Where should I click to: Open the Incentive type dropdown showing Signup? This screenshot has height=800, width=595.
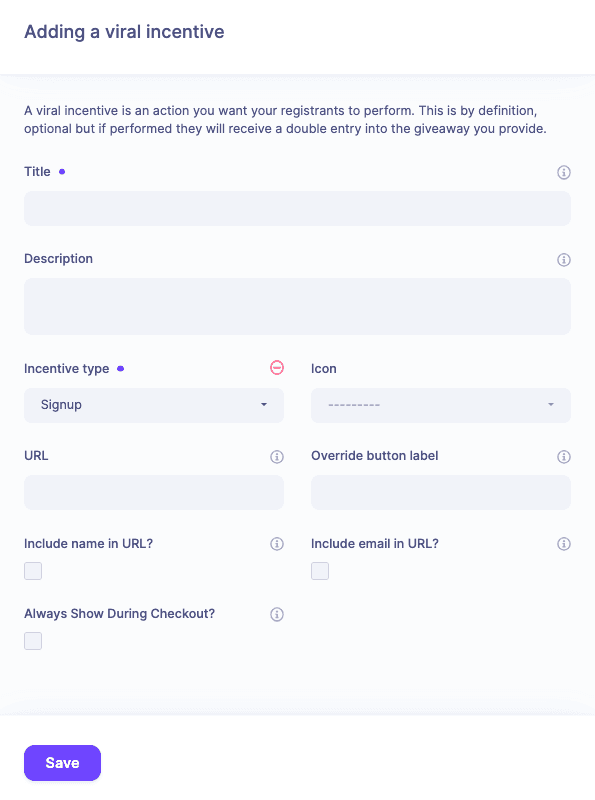coord(153,405)
